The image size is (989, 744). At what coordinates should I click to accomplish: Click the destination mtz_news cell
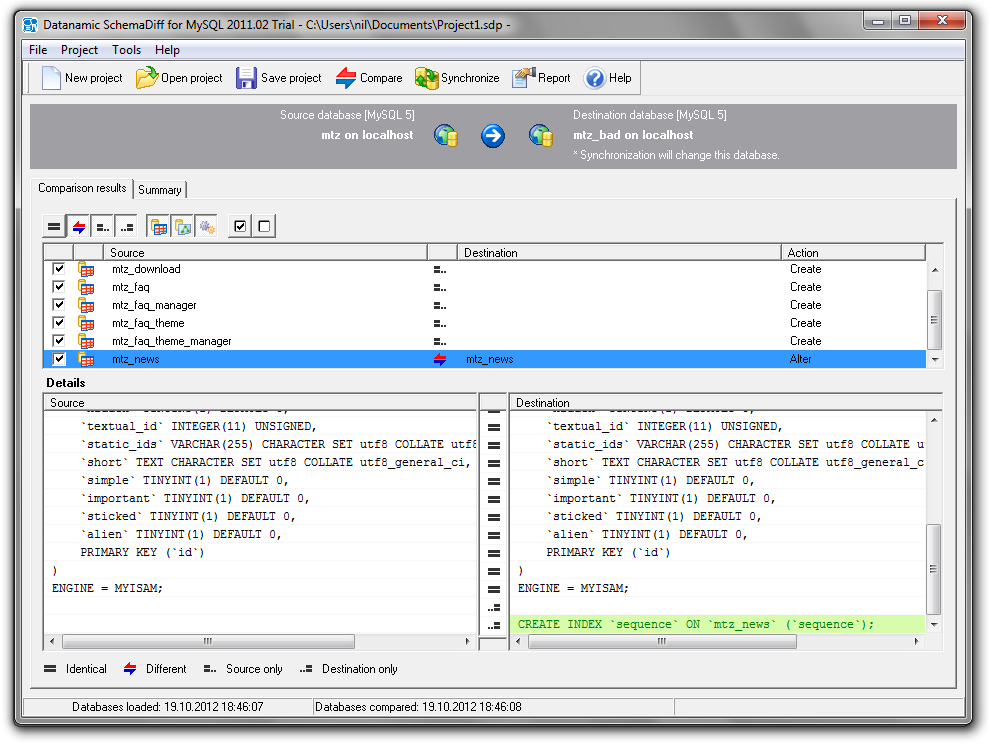[489, 359]
